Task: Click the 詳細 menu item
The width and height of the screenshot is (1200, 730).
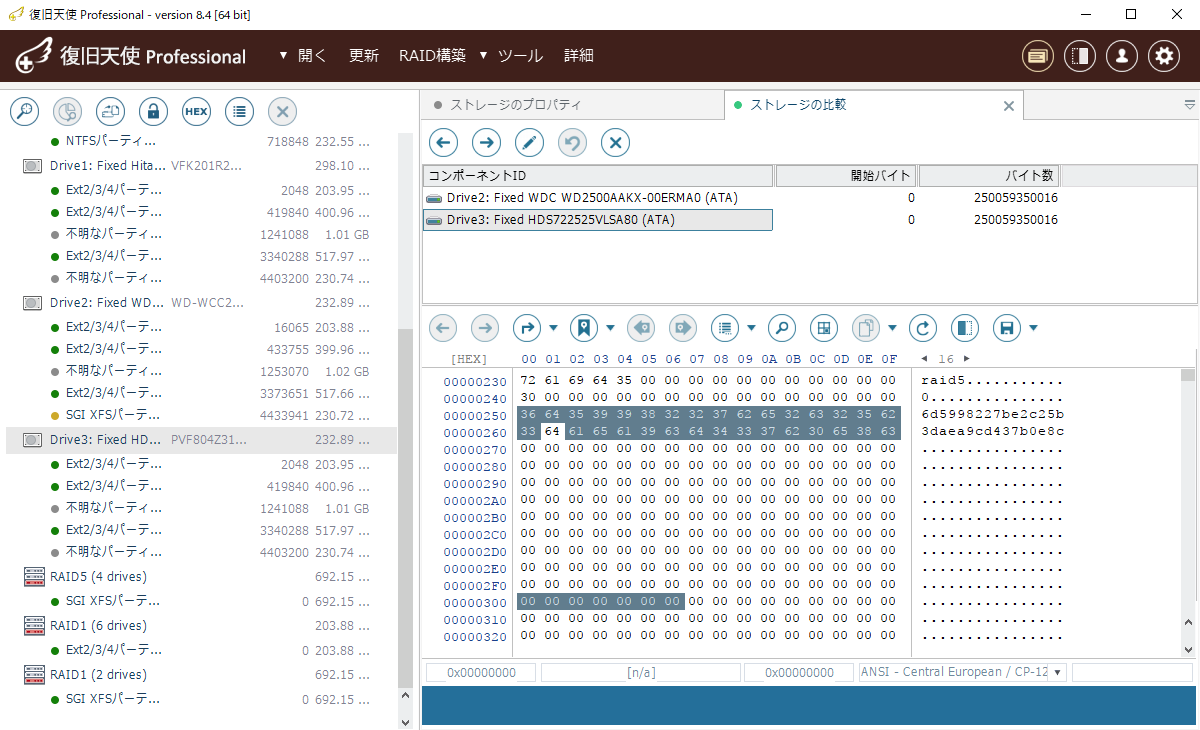Action: [x=579, y=56]
